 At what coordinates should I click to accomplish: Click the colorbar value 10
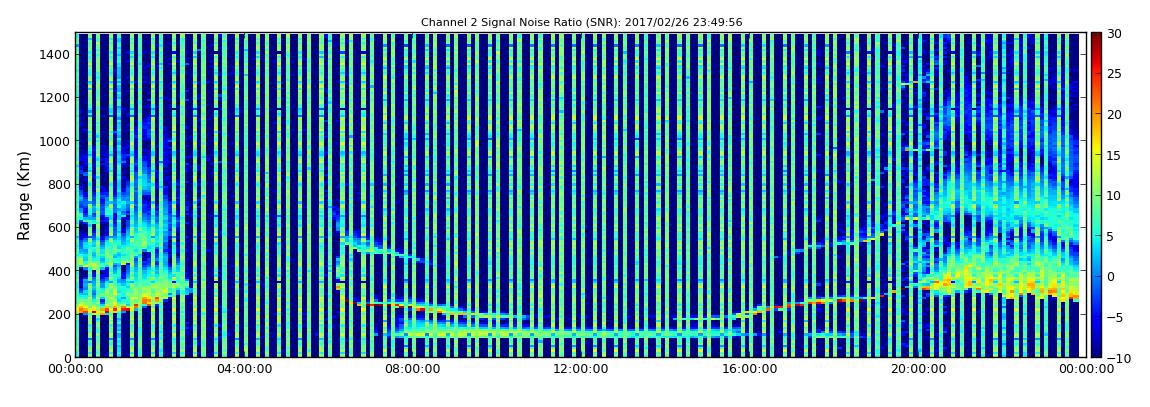[x=1113, y=195]
